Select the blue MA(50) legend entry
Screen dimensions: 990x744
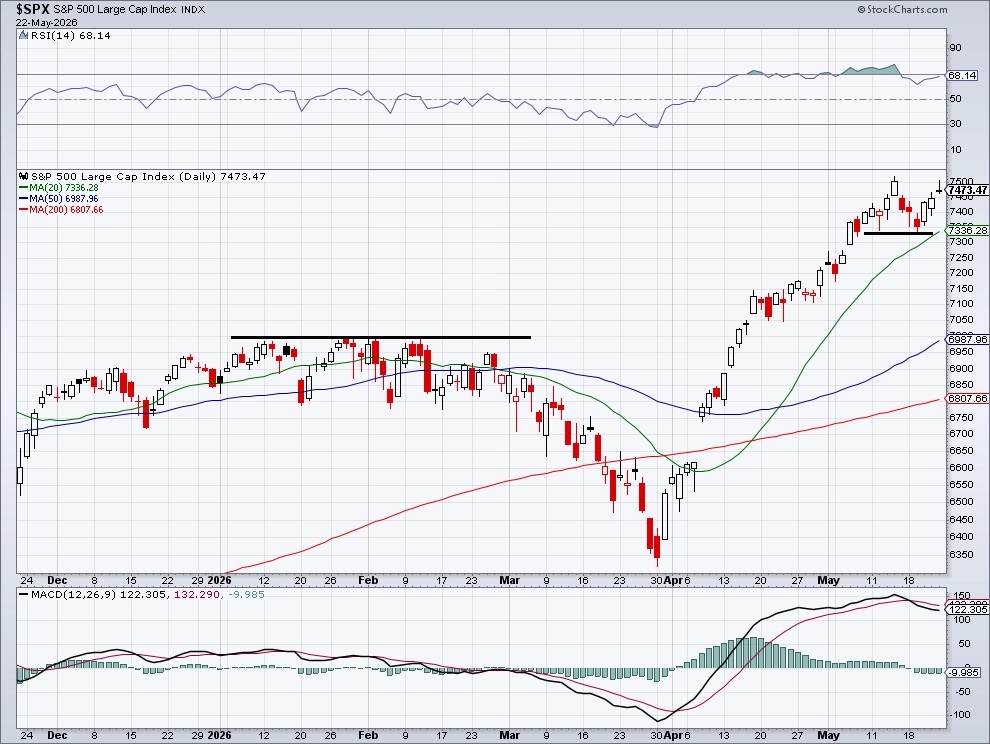(59, 198)
